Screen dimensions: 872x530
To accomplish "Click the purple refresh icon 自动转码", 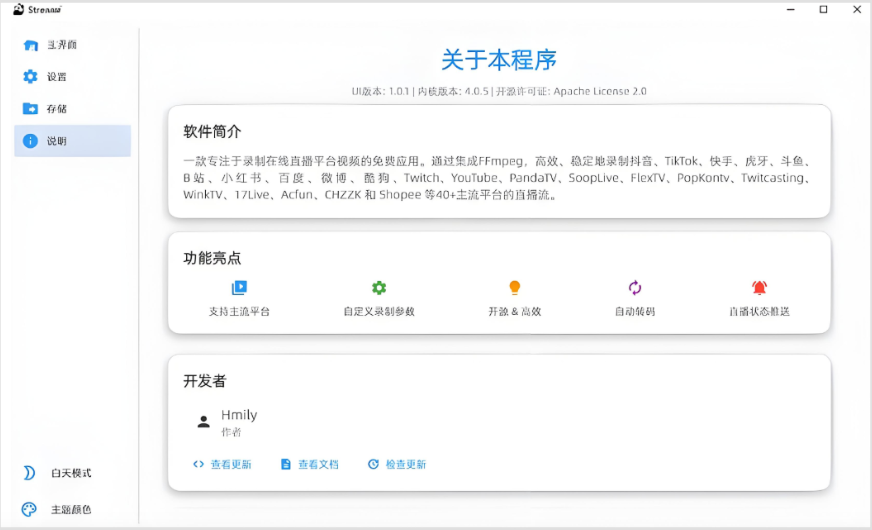I will pyautogui.click(x=635, y=288).
